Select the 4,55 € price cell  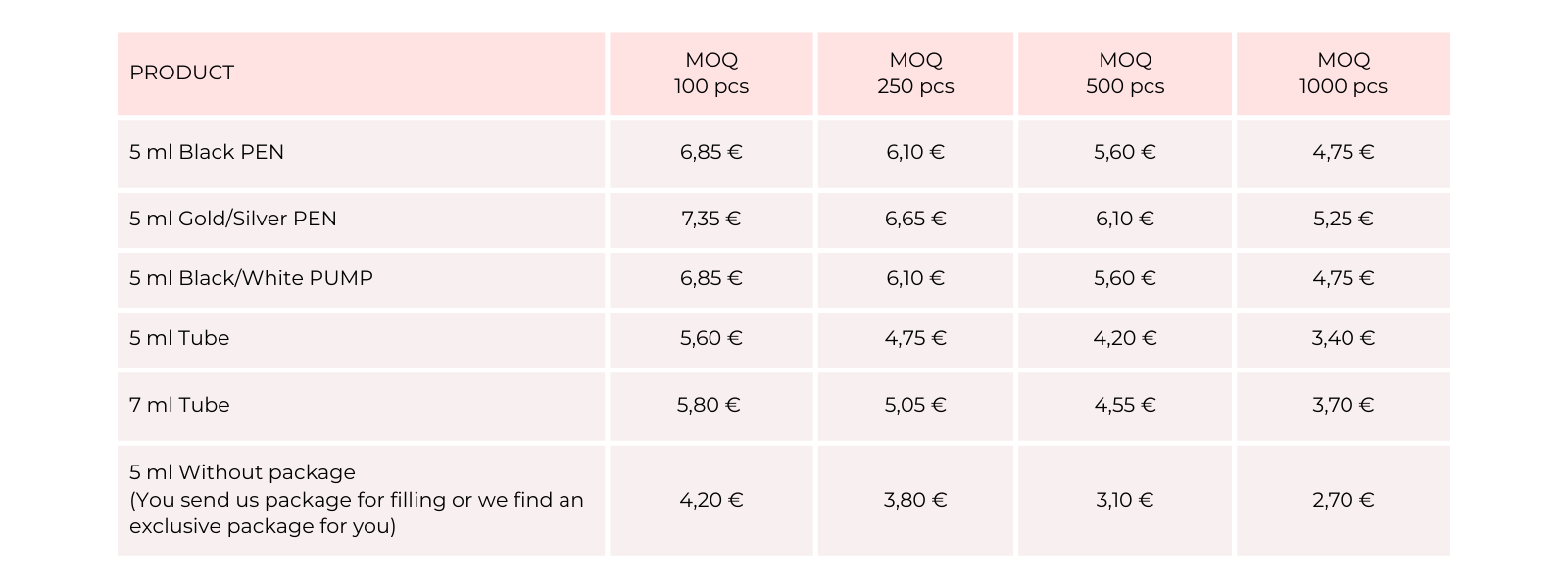pyautogui.click(x=1125, y=405)
